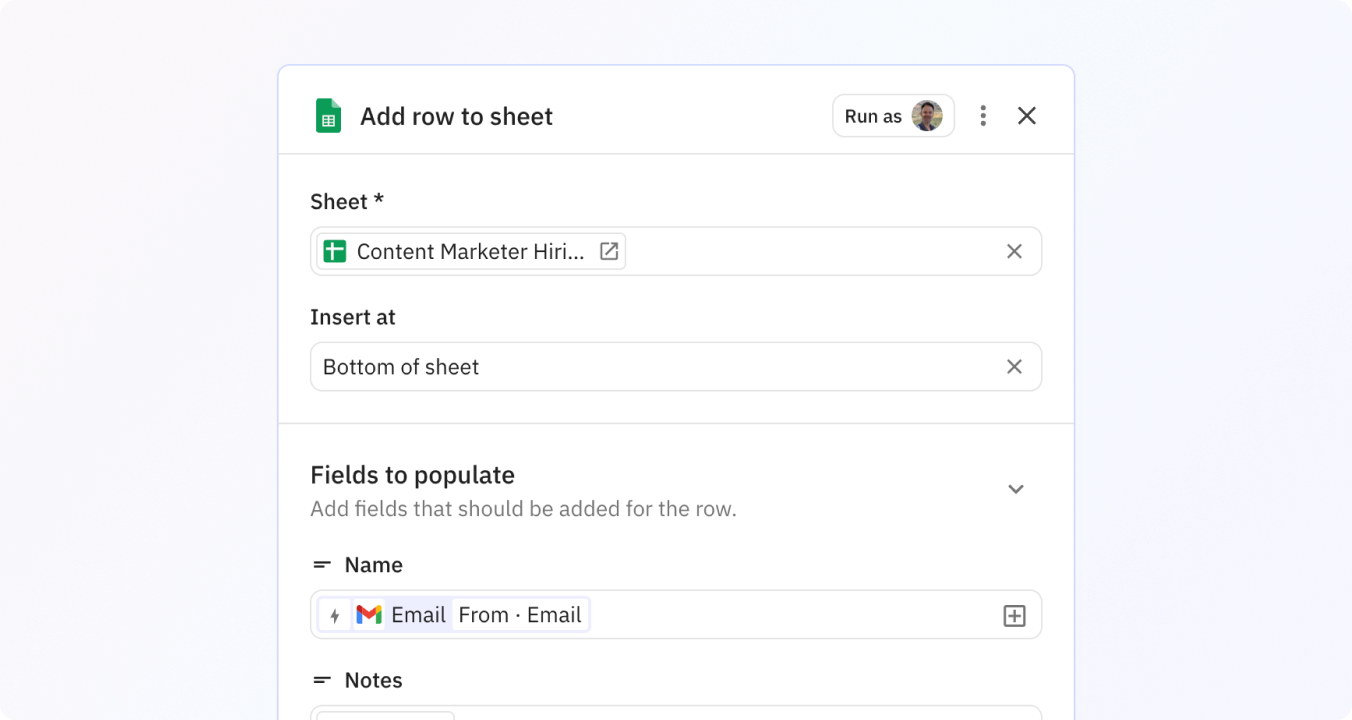Click the Name field drag handle

point(321,565)
